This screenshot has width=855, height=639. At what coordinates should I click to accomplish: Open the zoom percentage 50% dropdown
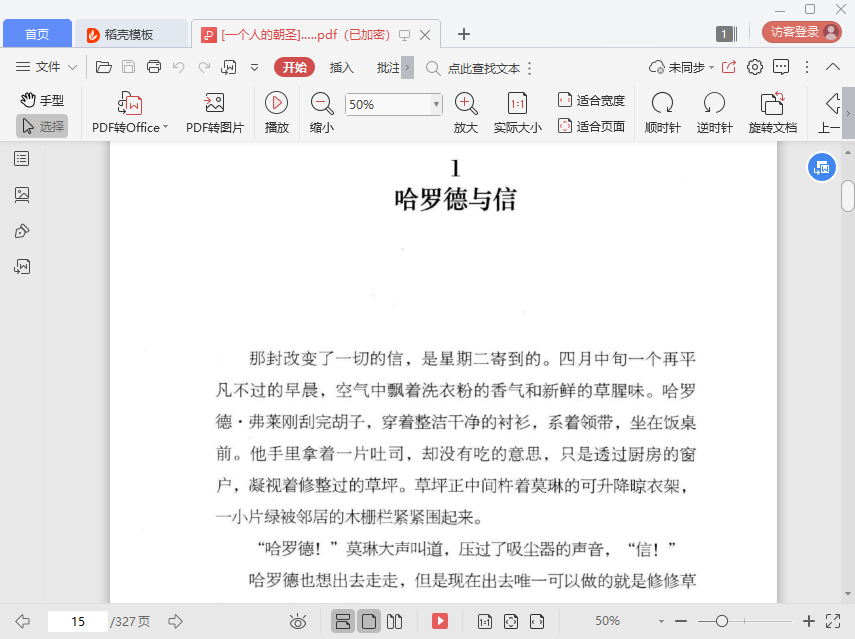436,104
